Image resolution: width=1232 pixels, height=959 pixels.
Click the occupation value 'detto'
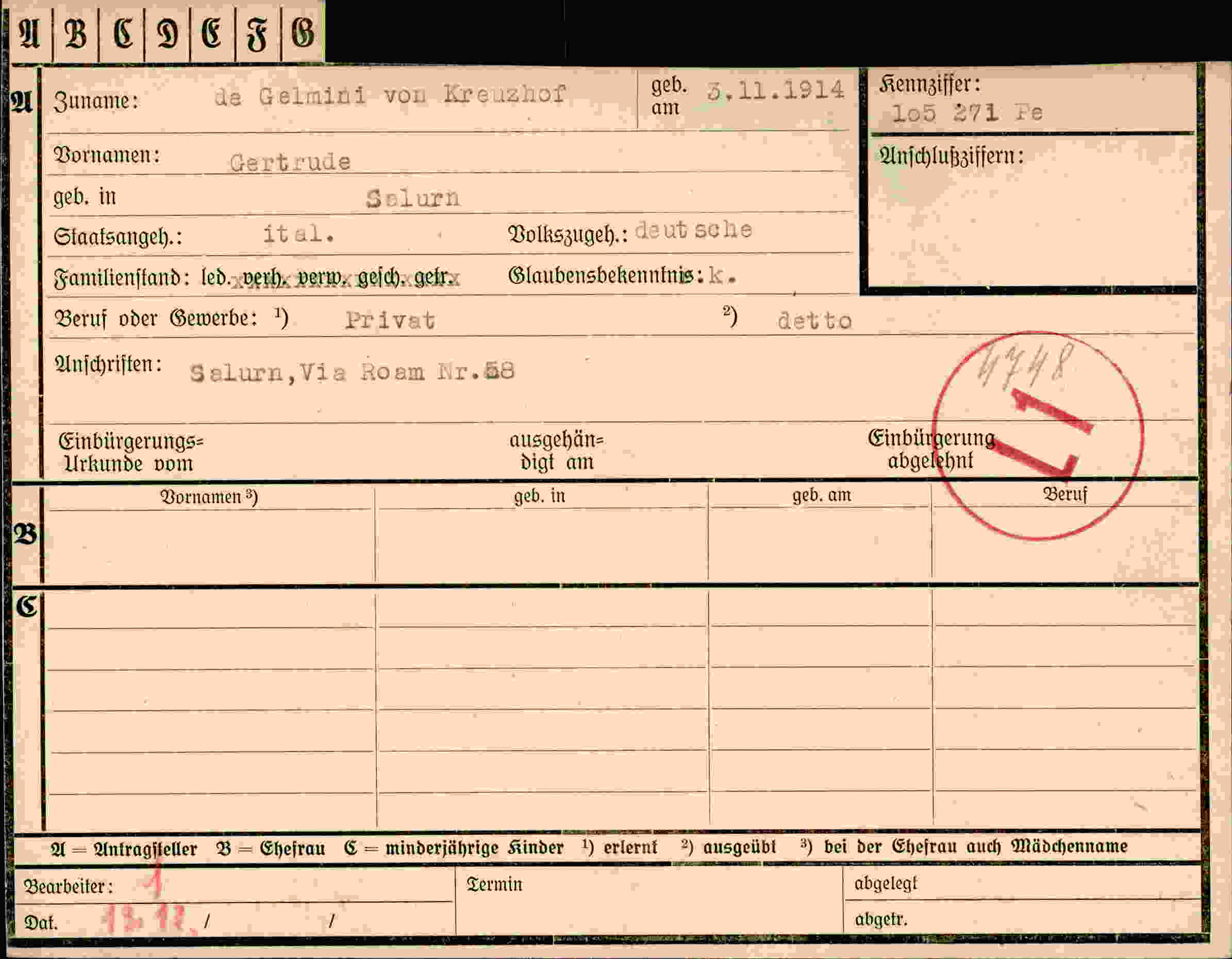814,321
